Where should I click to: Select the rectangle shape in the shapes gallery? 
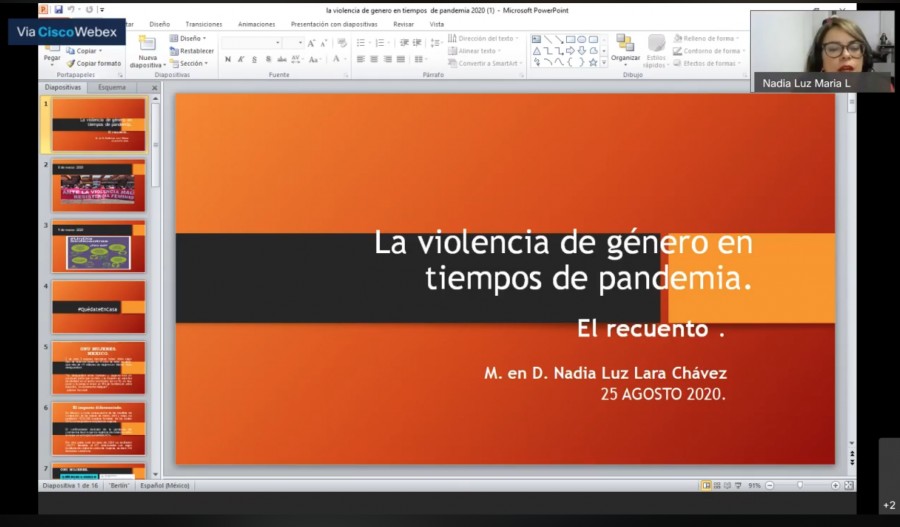pos(571,39)
